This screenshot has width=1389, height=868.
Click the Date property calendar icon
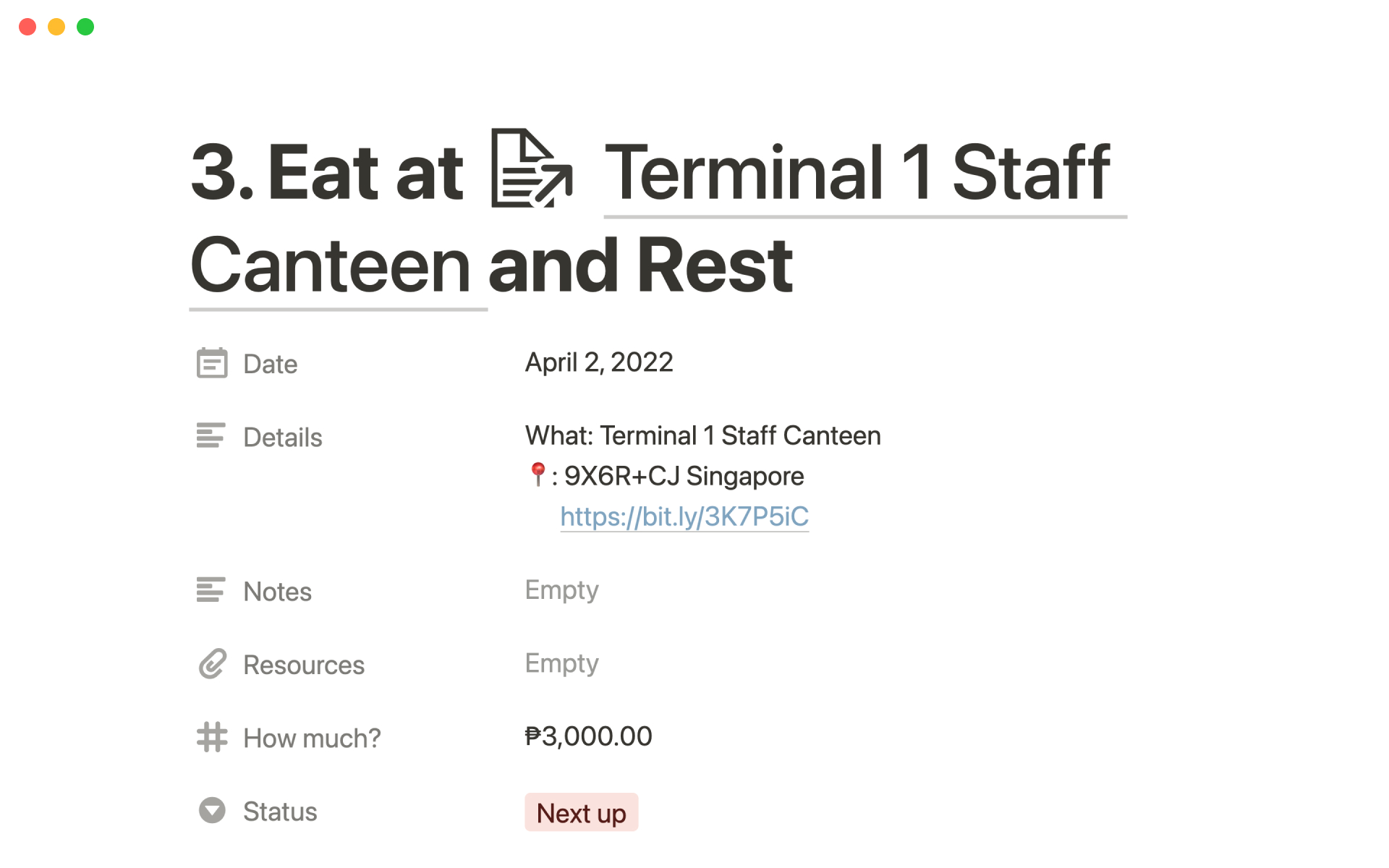pyautogui.click(x=212, y=363)
